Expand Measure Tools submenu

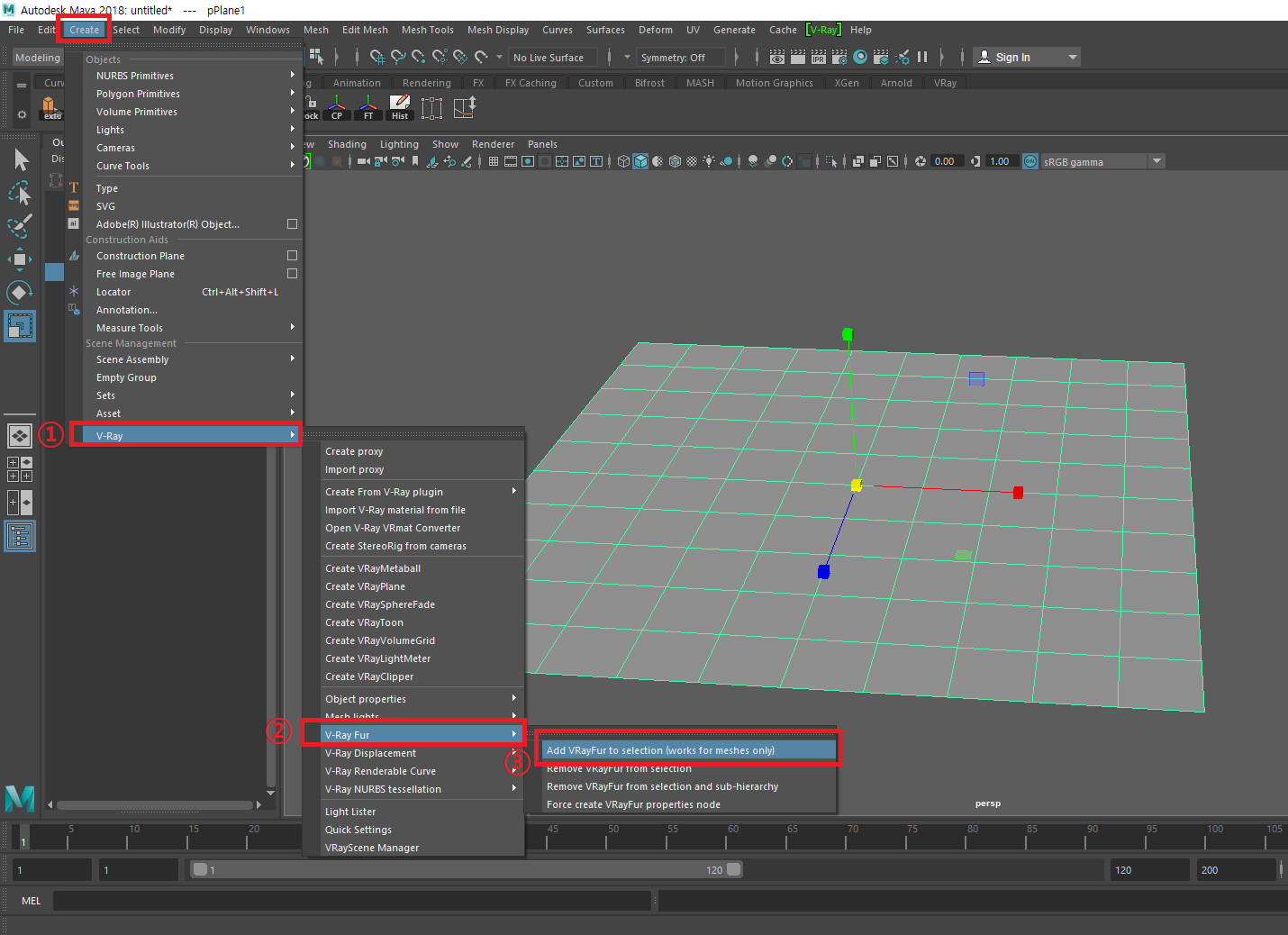point(194,328)
